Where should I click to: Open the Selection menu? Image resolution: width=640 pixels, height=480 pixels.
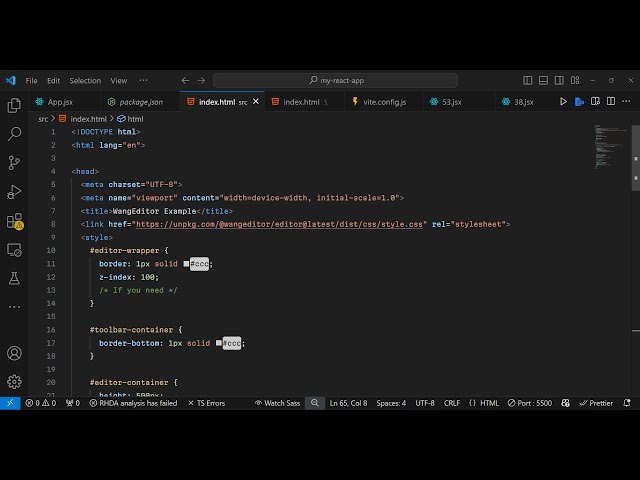(x=85, y=81)
